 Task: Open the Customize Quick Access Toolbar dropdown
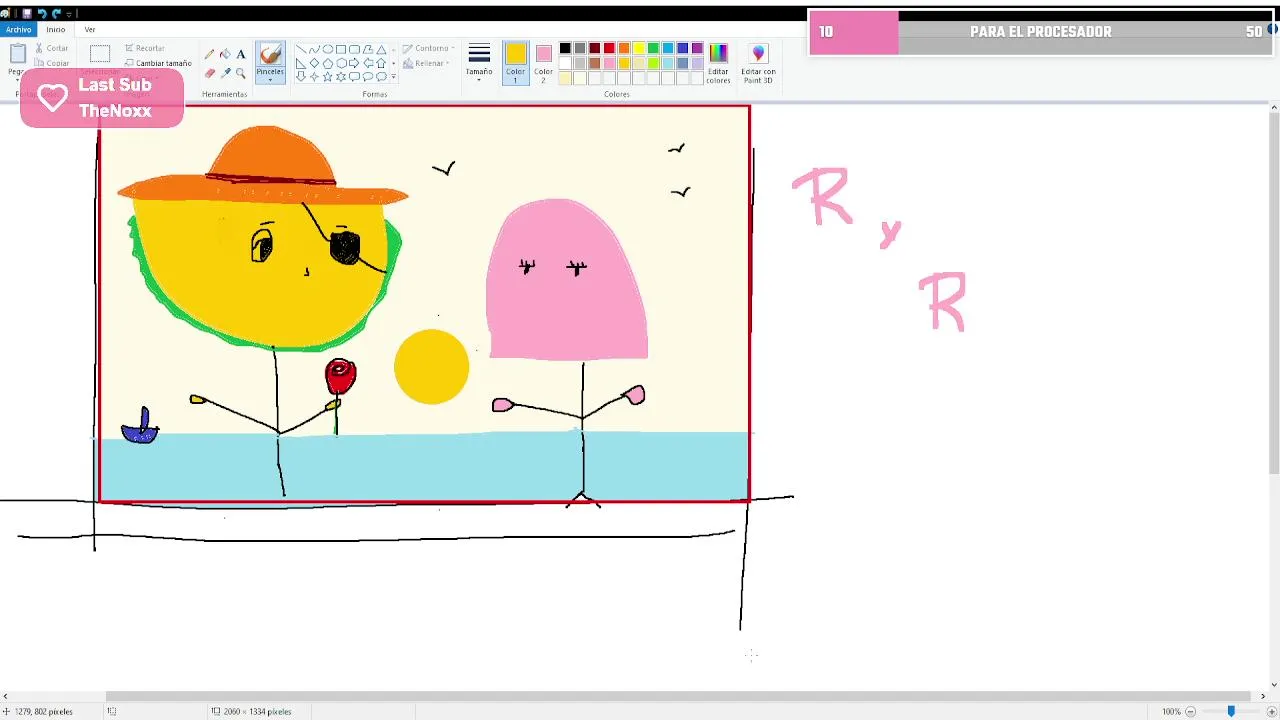[x=69, y=14]
